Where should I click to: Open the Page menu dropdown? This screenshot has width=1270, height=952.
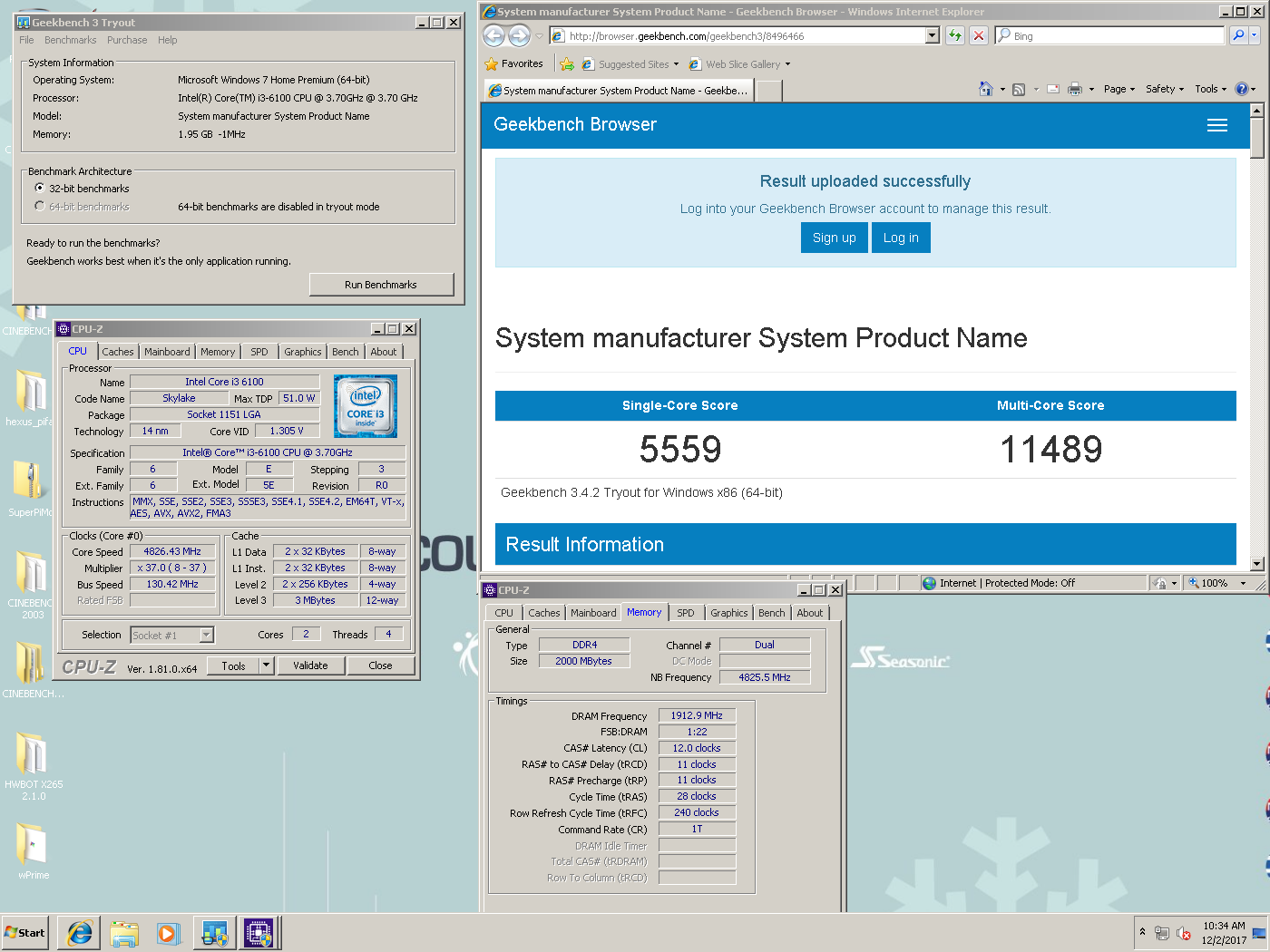point(1119,89)
